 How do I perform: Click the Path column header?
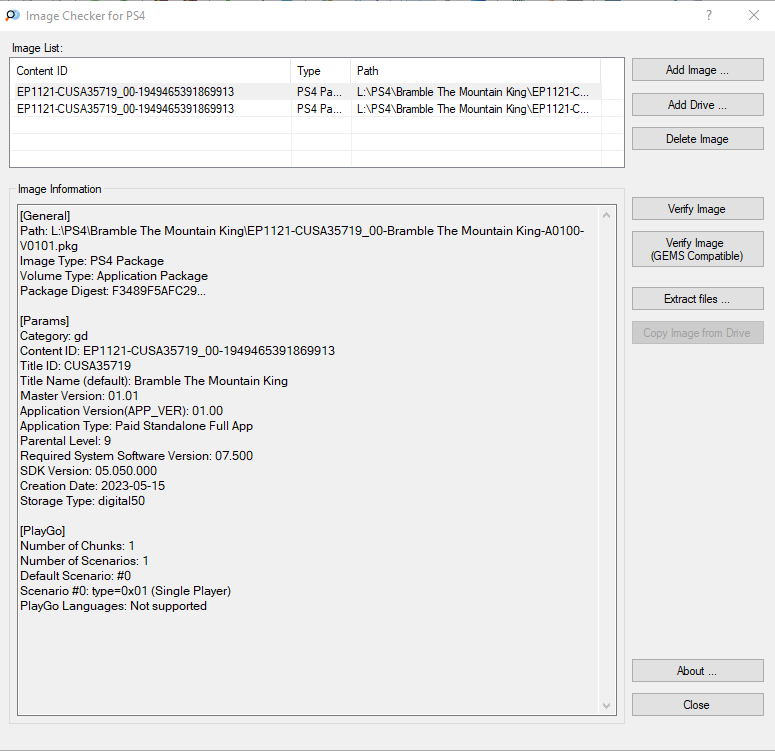(x=475, y=71)
